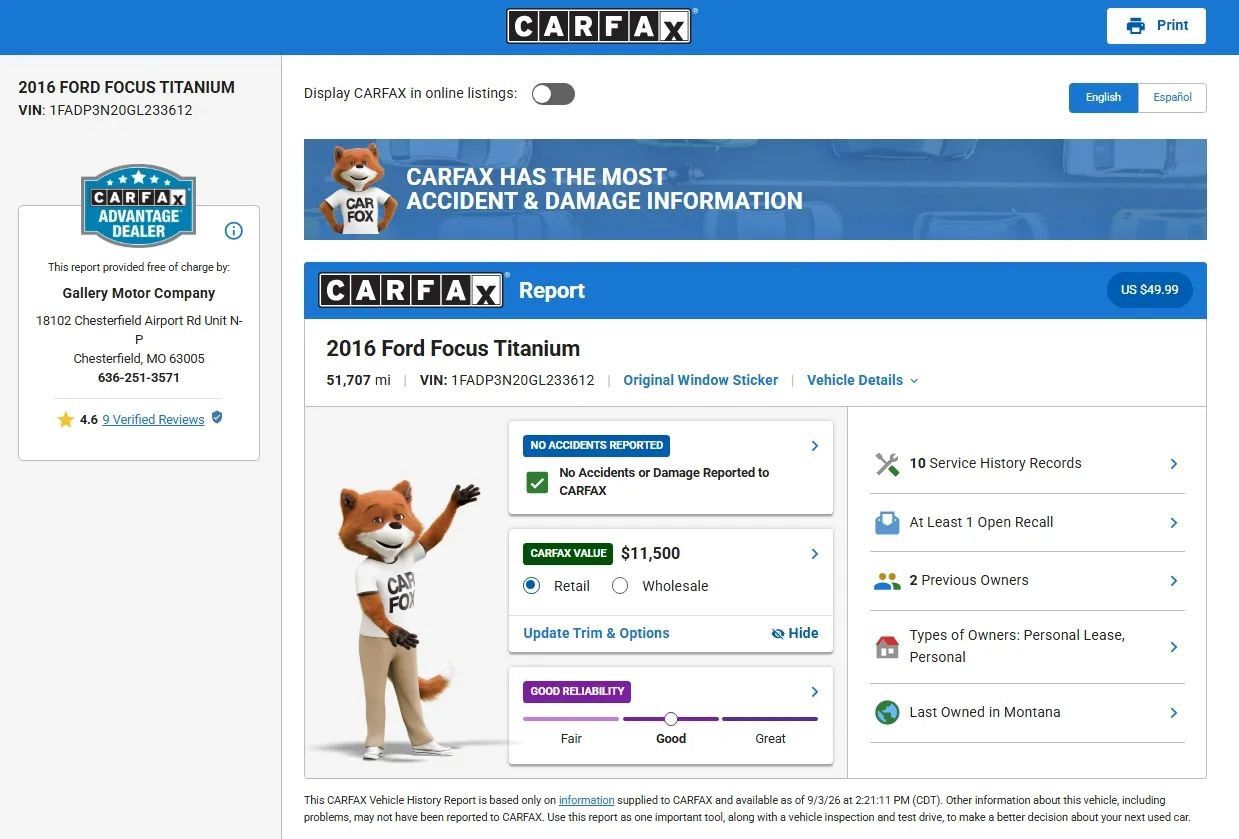This screenshot has height=839, width=1239.
Task: Click the $11,500 value amount
Action: [650, 553]
